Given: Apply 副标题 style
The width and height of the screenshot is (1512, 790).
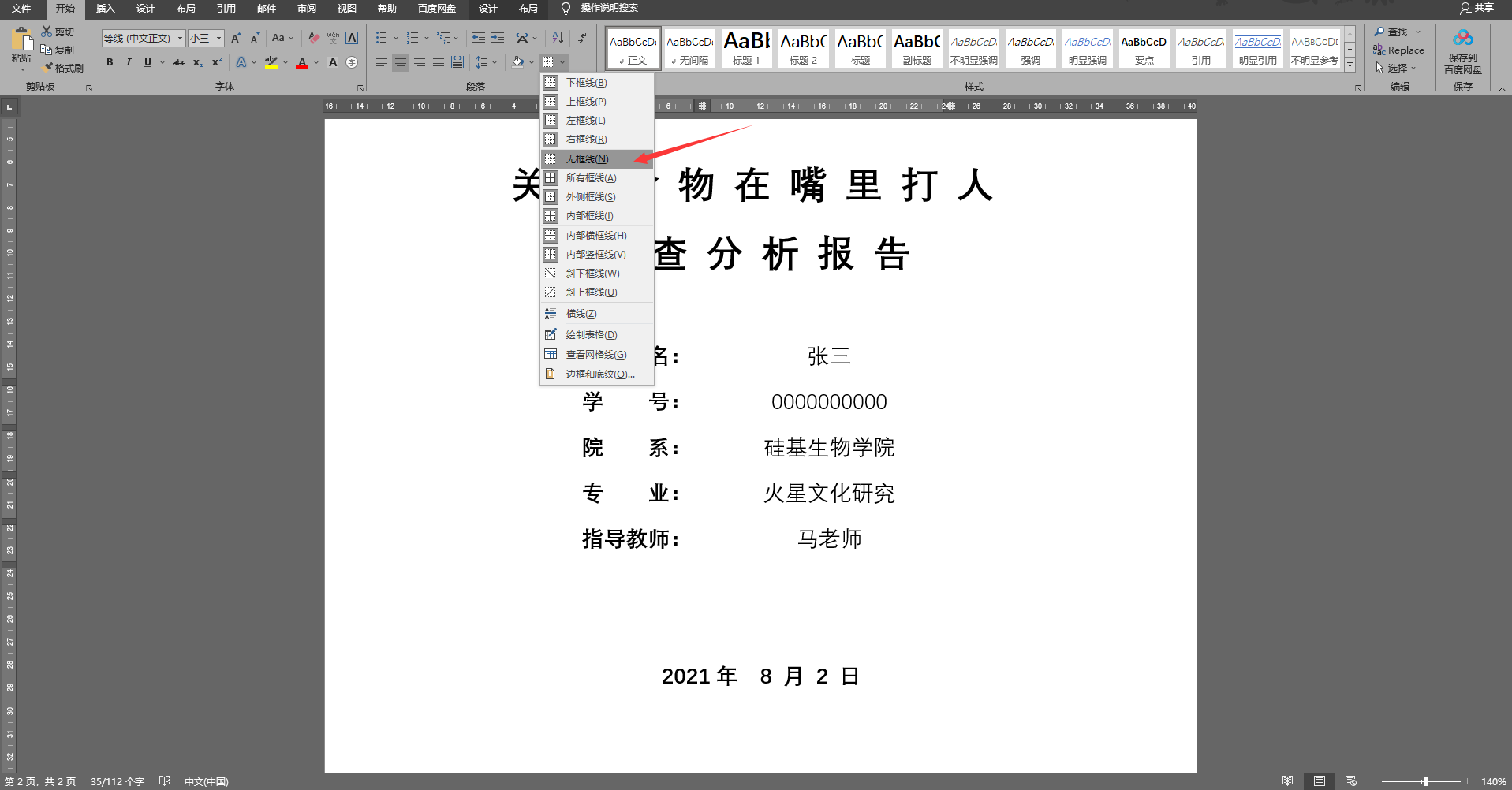Looking at the screenshot, I should (x=917, y=48).
